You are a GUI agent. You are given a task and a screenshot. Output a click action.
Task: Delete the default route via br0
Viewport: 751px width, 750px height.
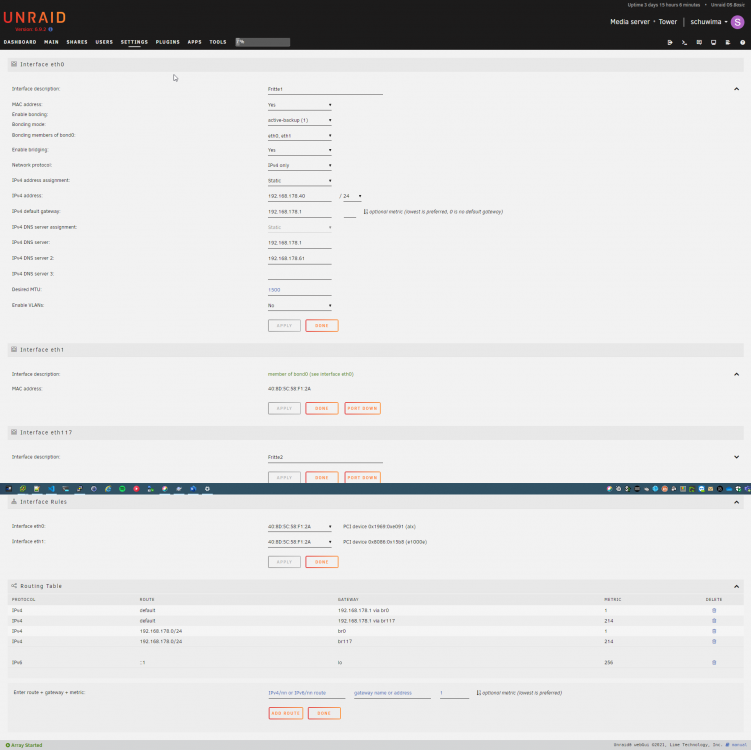pyautogui.click(x=714, y=610)
